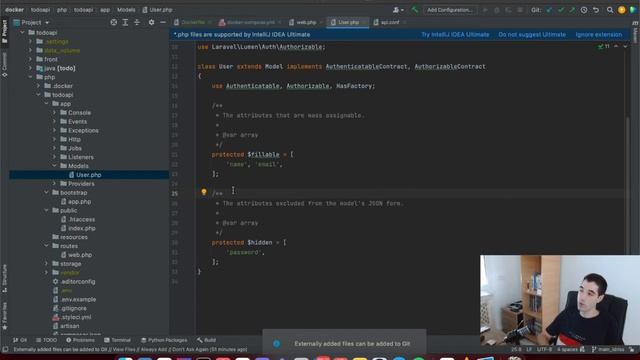
Task: Click the Git branch widget in status bar
Action: (608, 349)
